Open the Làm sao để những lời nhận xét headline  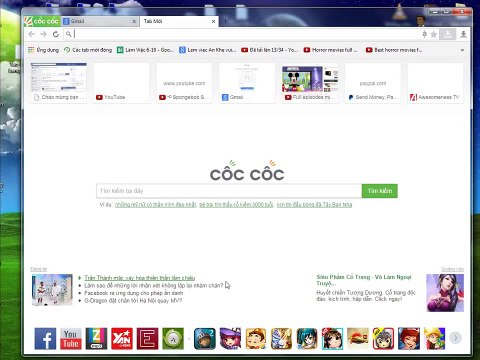click(x=153, y=285)
